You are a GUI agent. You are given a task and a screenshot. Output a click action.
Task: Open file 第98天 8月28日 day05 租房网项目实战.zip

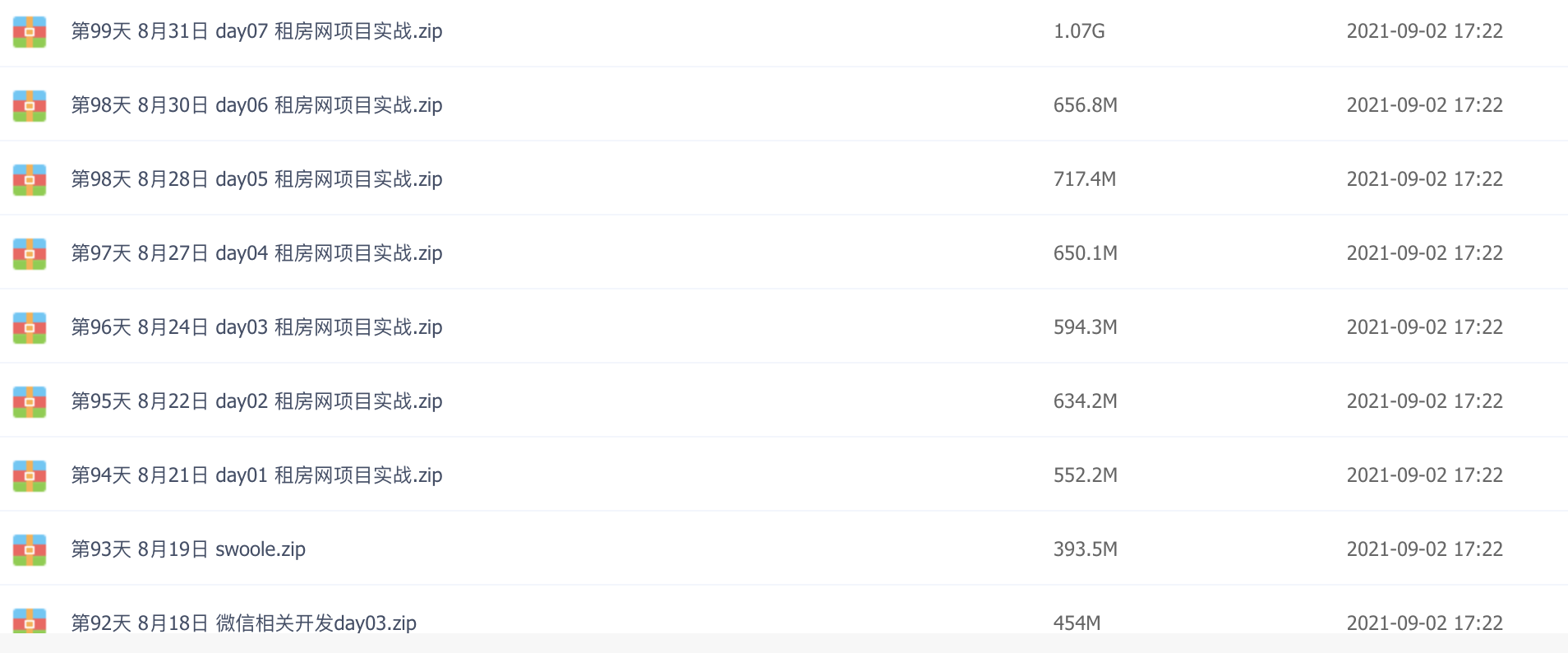[x=256, y=179]
